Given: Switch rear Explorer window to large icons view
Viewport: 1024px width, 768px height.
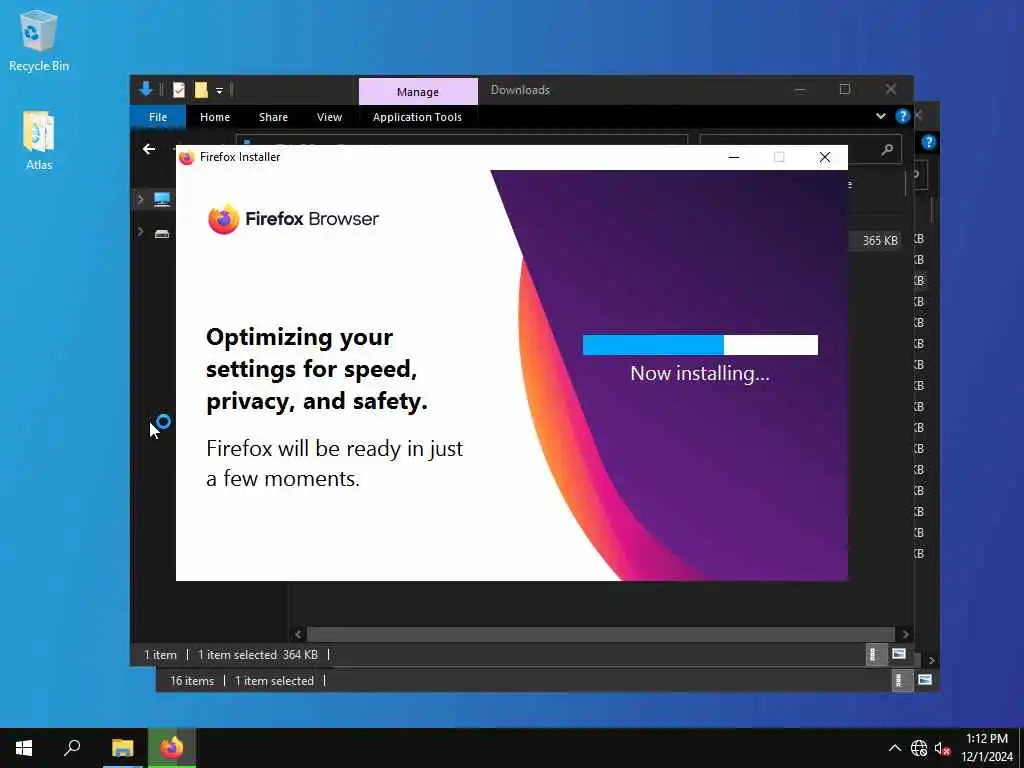Looking at the screenshot, I should click(x=925, y=680).
